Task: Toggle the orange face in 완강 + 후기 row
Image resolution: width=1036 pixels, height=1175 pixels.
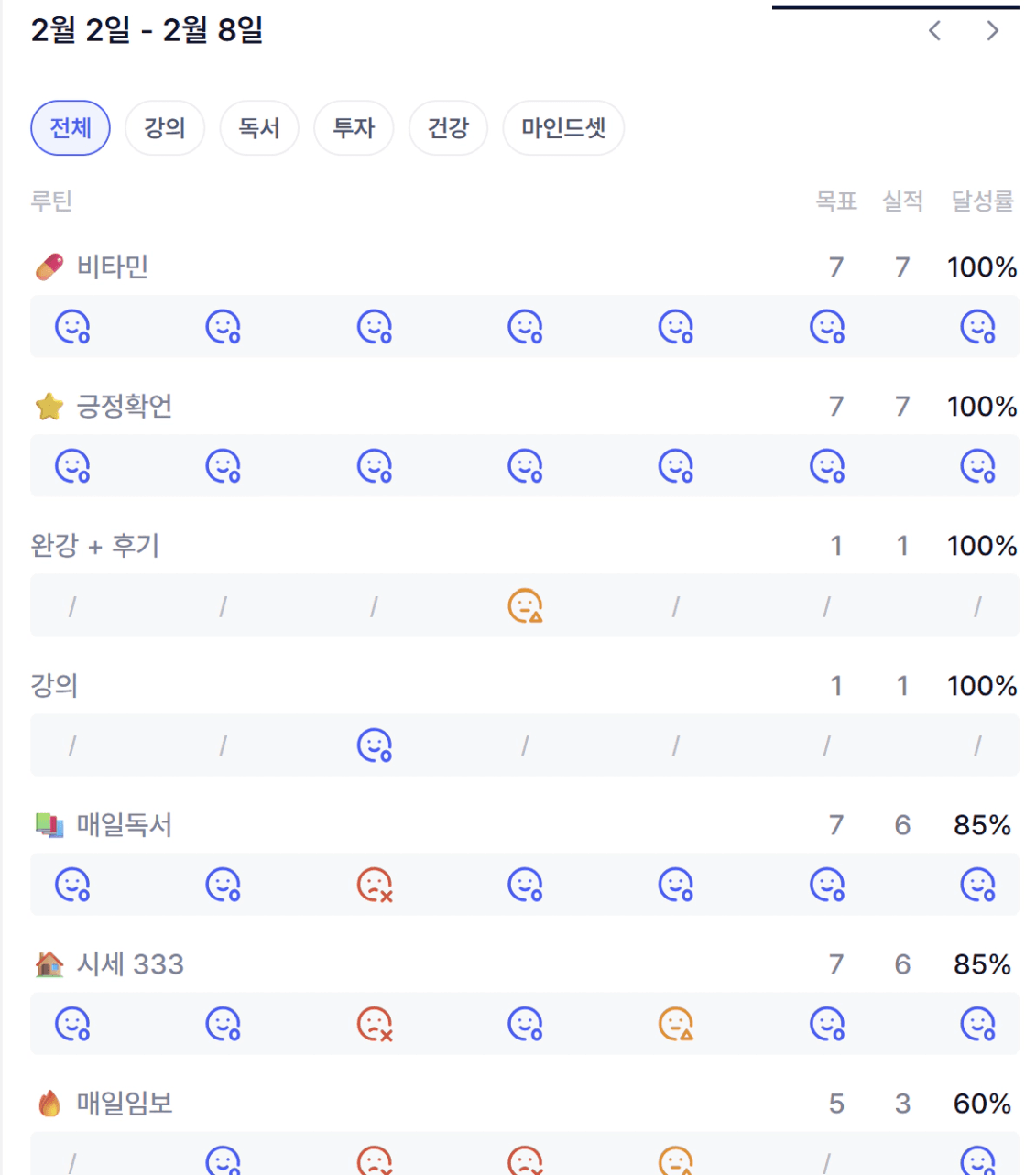Action: point(525,606)
